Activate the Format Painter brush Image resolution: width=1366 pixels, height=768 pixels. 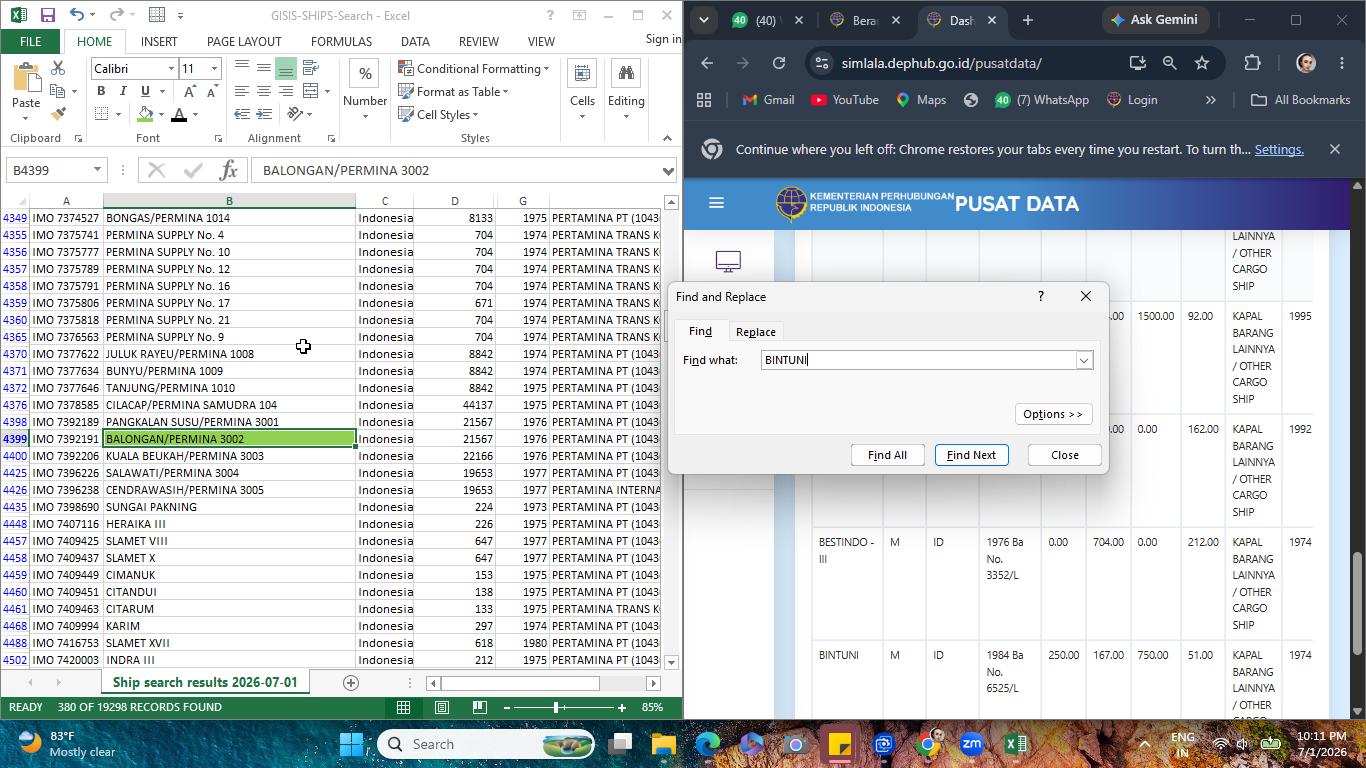click(x=57, y=114)
